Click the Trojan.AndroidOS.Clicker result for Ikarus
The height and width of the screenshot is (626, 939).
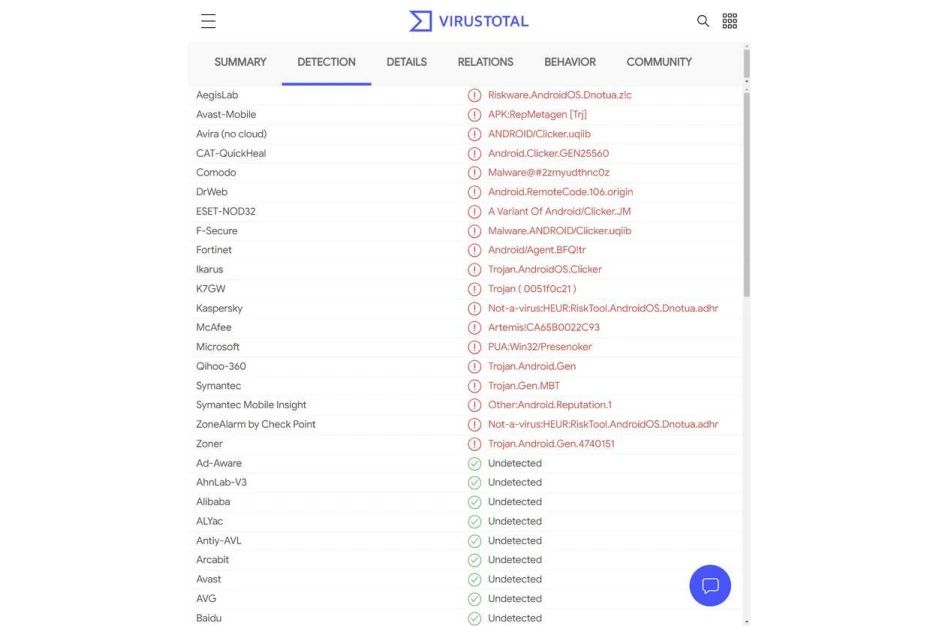click(544, 269)
